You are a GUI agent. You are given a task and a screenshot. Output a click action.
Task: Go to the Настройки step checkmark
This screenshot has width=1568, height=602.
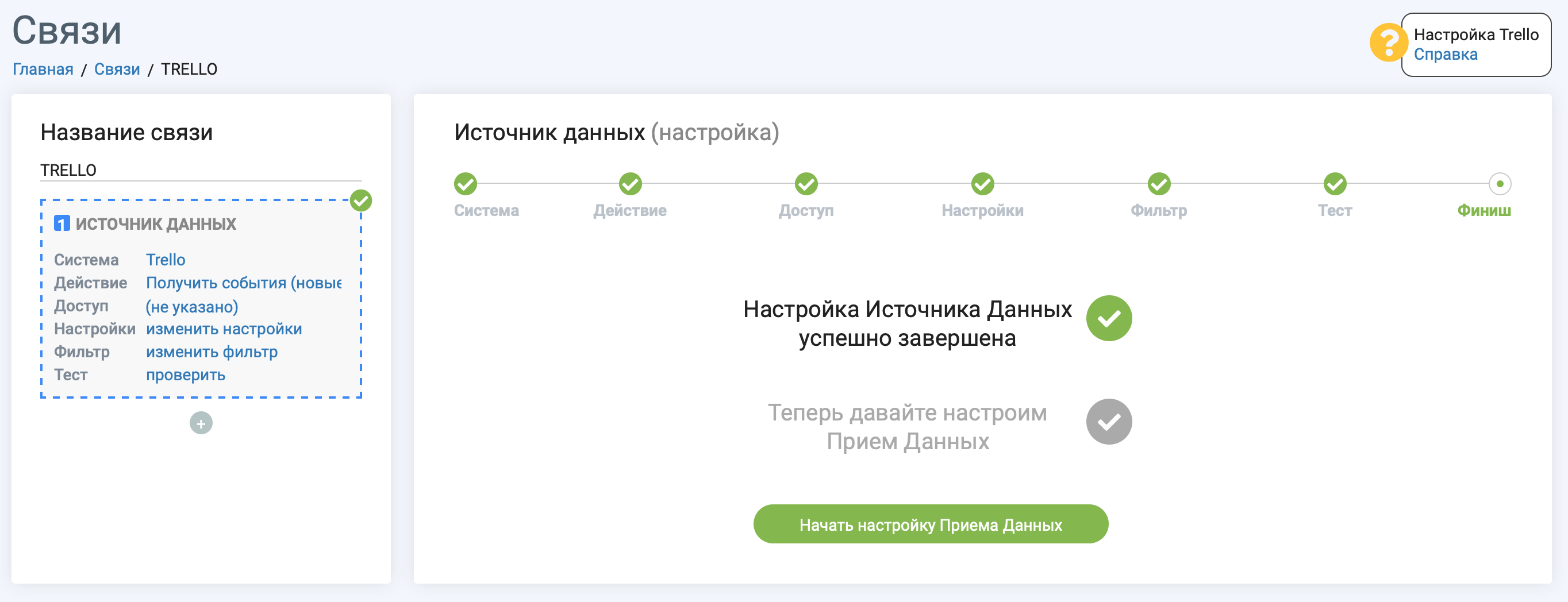pyautogui.click(x=982, y=184)
